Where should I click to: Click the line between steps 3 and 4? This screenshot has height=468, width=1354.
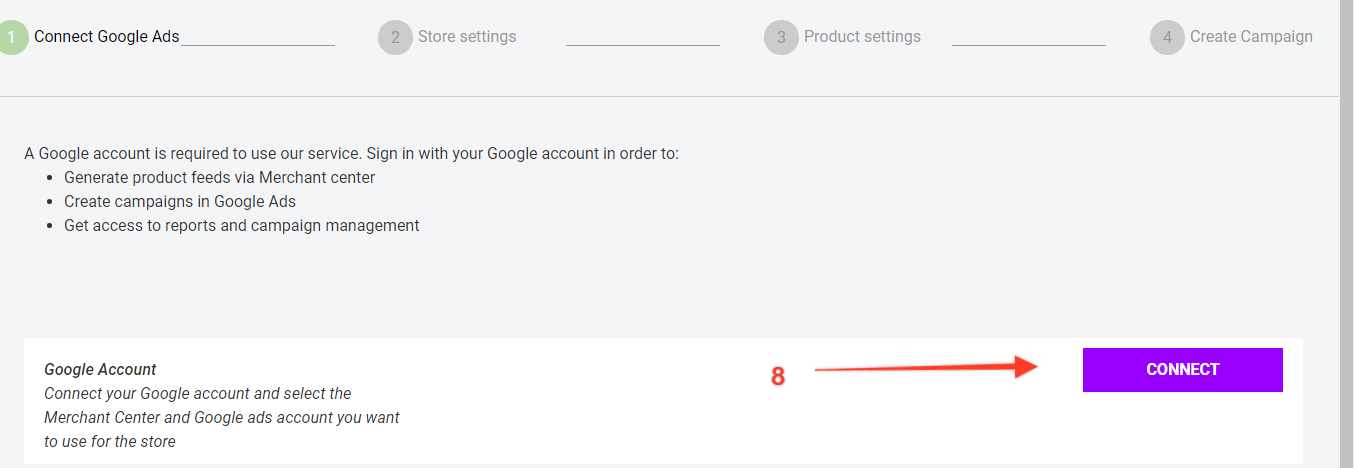tap(1028, 45)
